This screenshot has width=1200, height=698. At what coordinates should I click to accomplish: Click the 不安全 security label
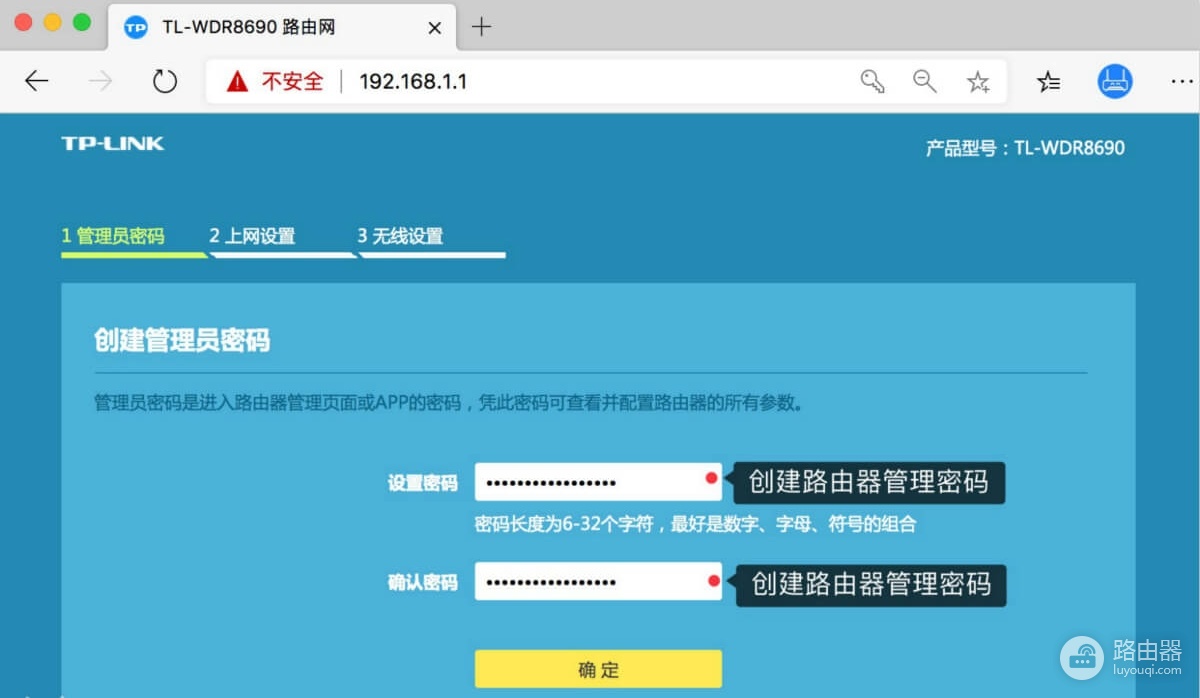point(293,82)
